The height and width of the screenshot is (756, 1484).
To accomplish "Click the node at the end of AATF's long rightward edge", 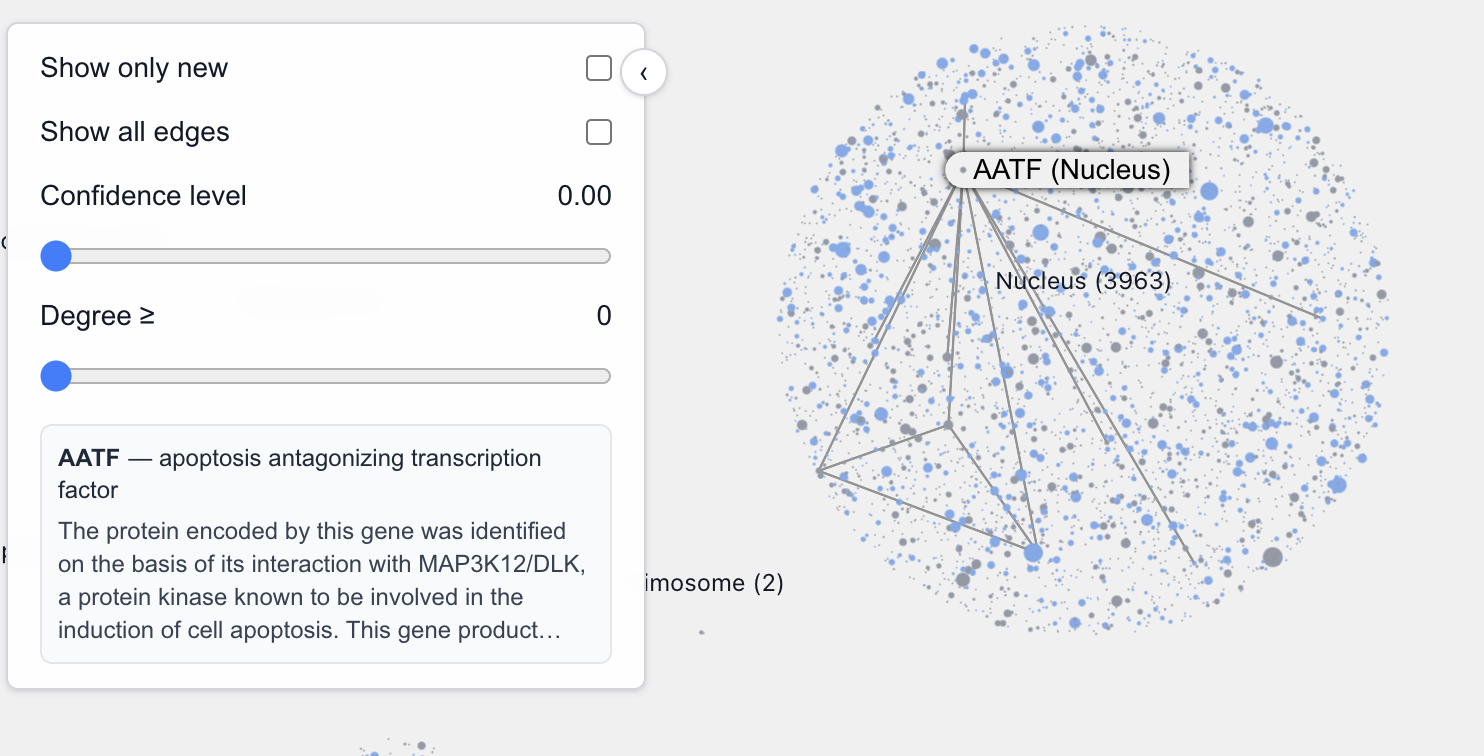I will click(1320, 317).
